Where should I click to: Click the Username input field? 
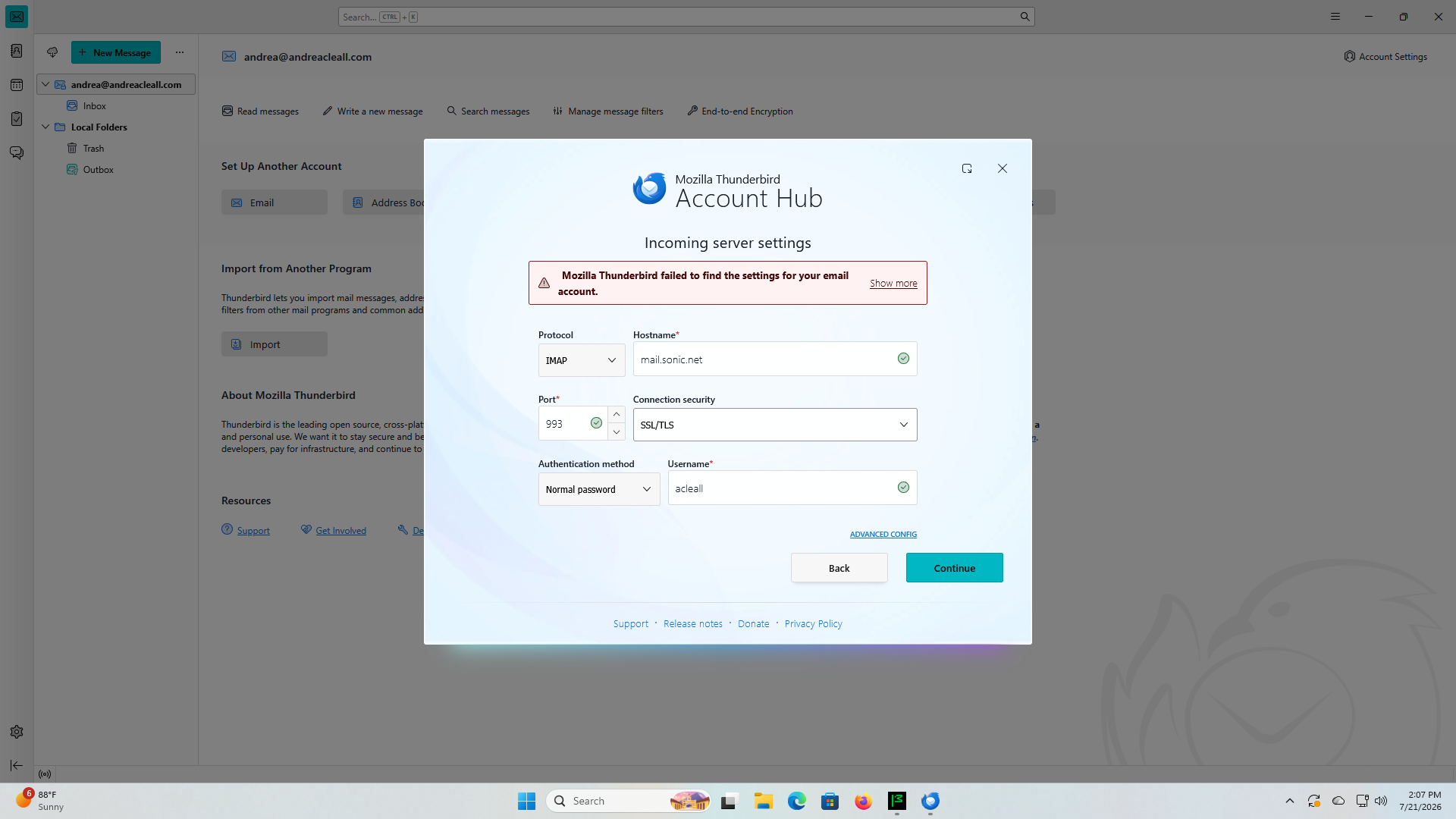[792, 488]
